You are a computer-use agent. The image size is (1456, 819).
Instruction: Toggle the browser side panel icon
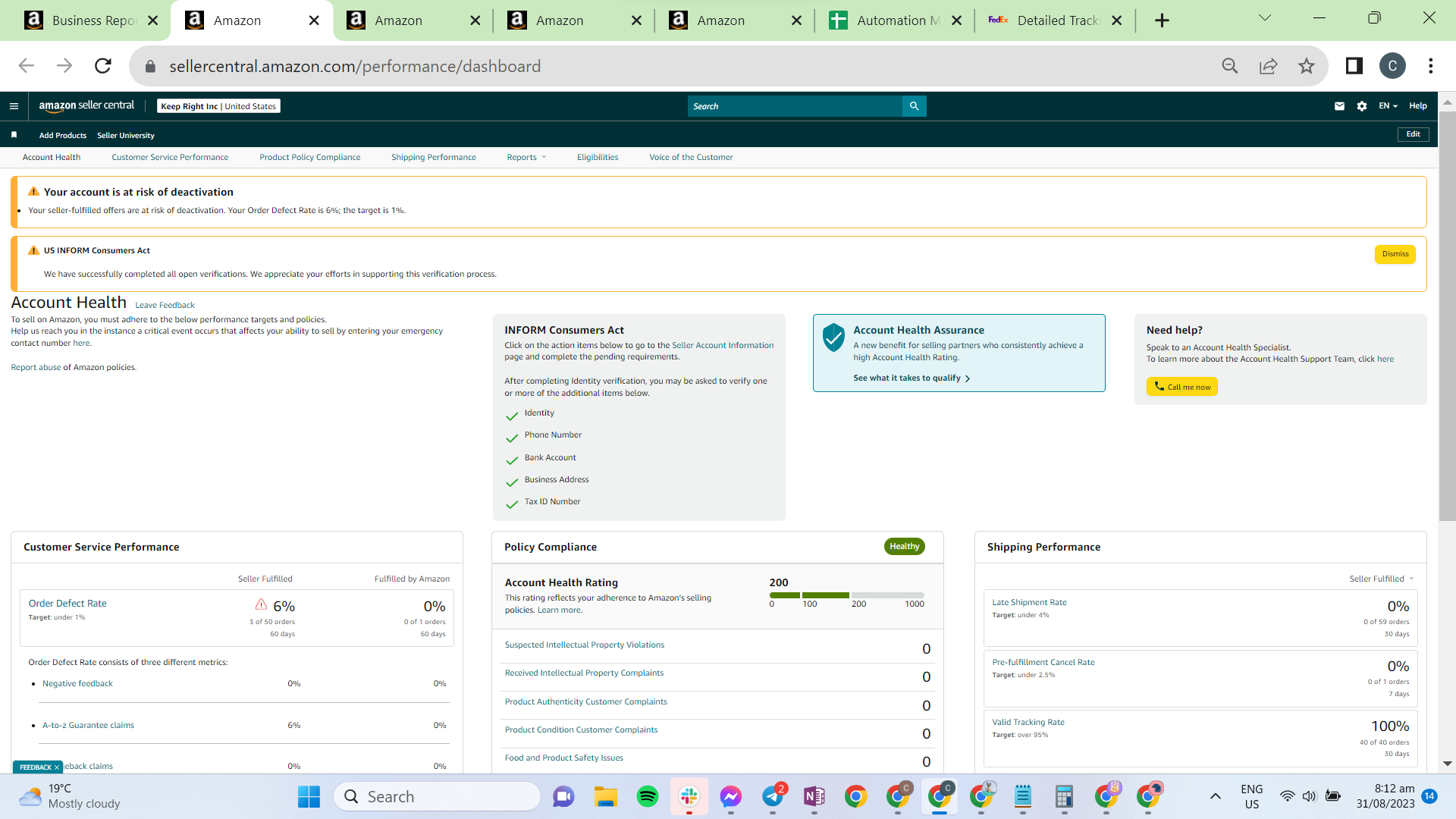pyautogui.click(x=1354, y=66)
